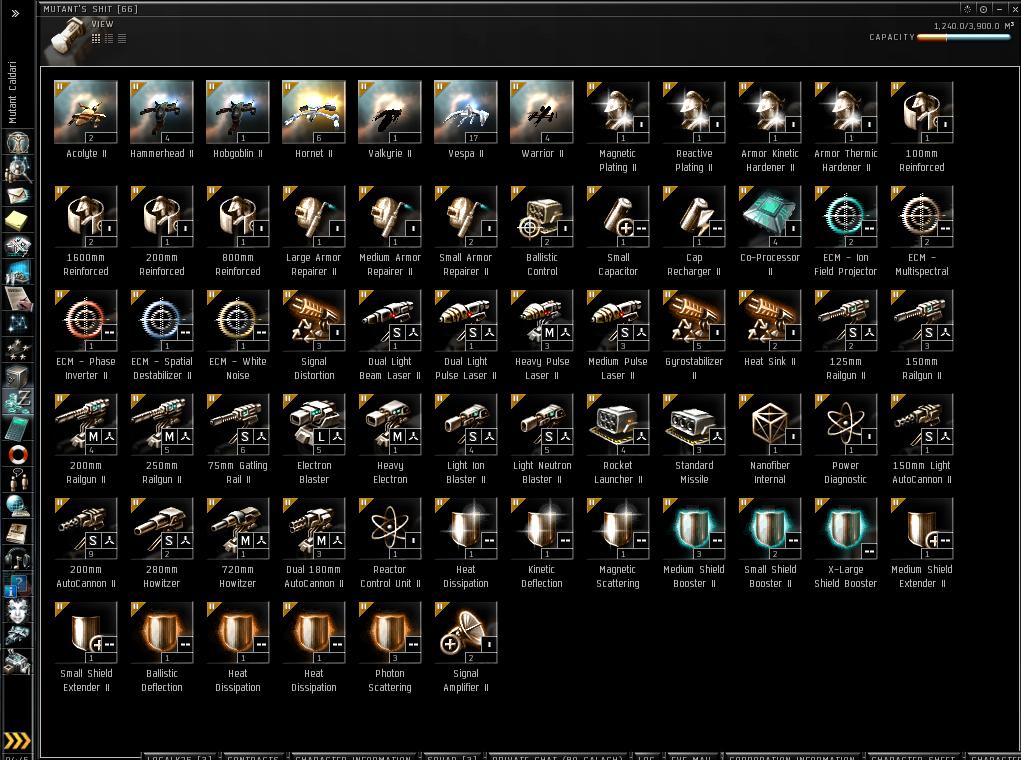Open the five stars sidebar icon

pyautogui.click(x=18, y=349)
